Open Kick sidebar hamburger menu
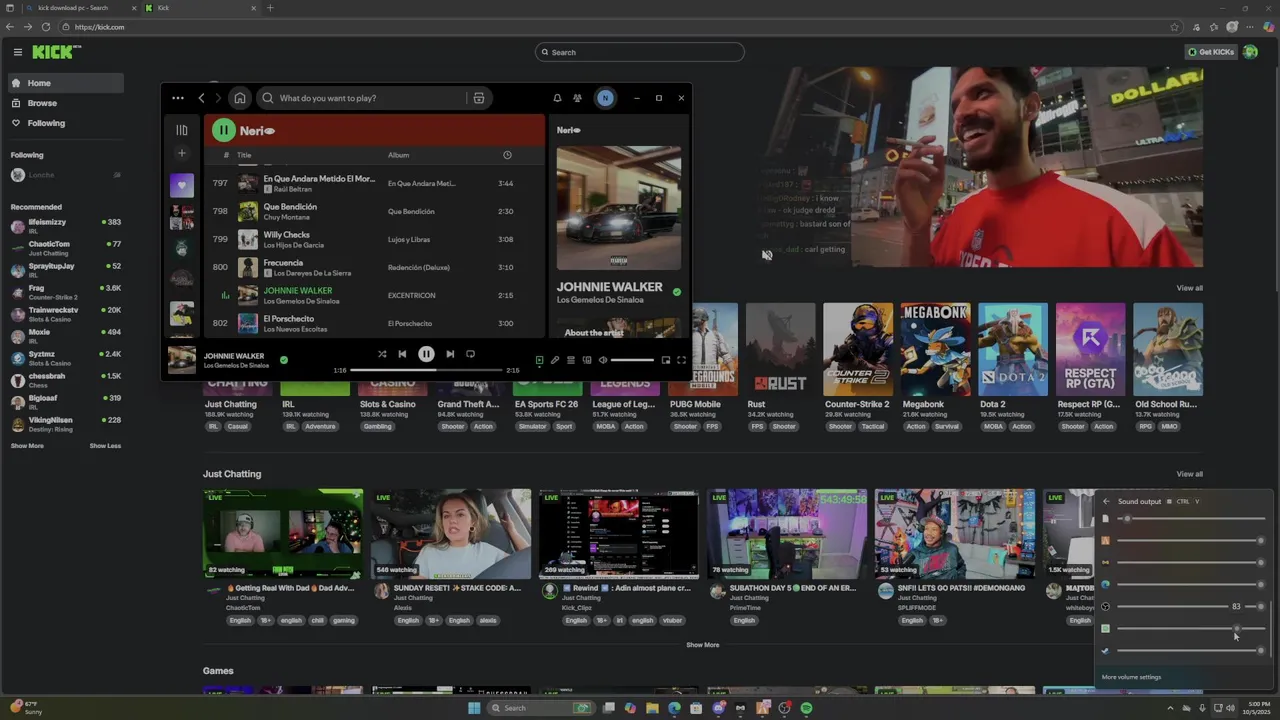 pos(17,52)
